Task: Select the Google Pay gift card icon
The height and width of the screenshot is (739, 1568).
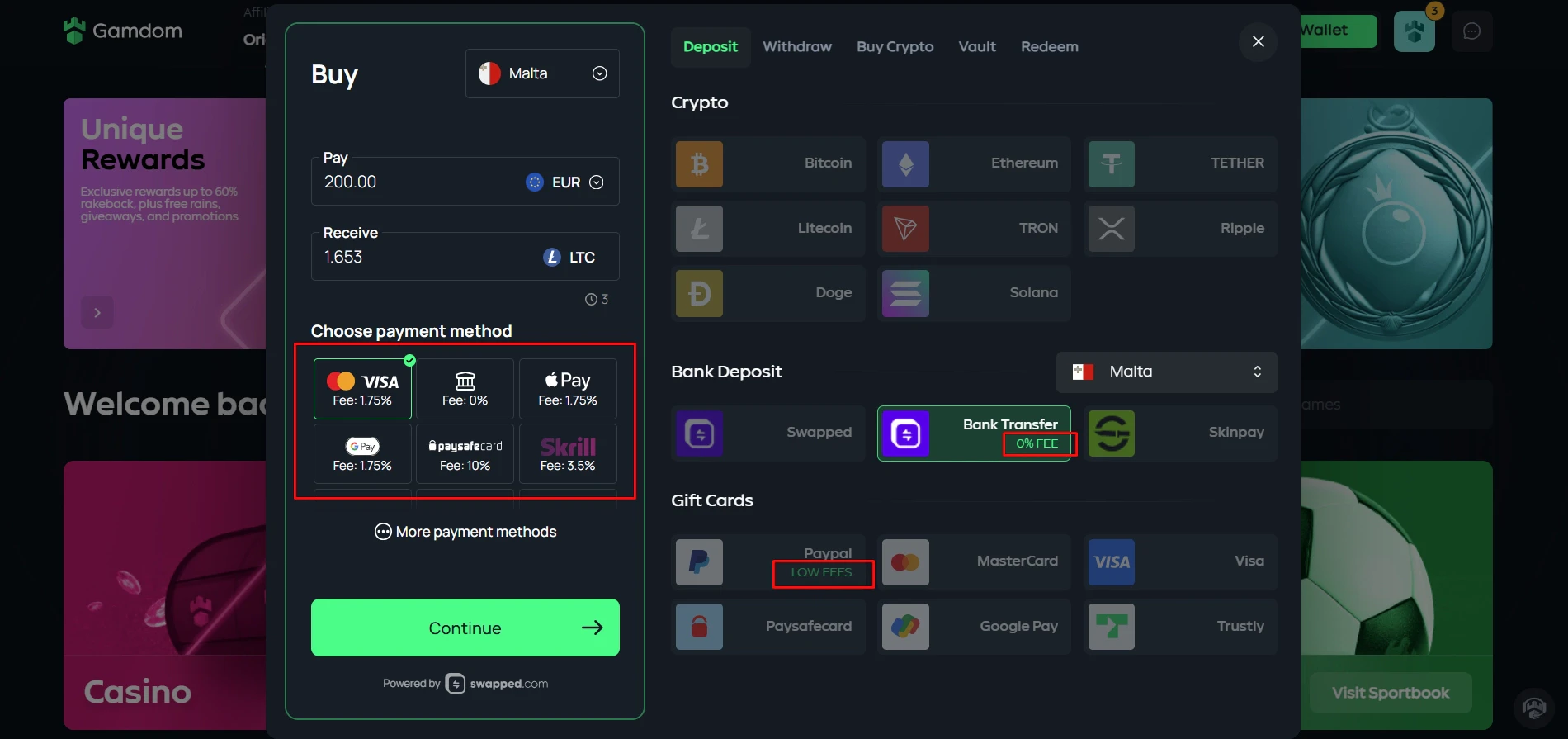Action: pyautogui.click(x=905, y=627)
